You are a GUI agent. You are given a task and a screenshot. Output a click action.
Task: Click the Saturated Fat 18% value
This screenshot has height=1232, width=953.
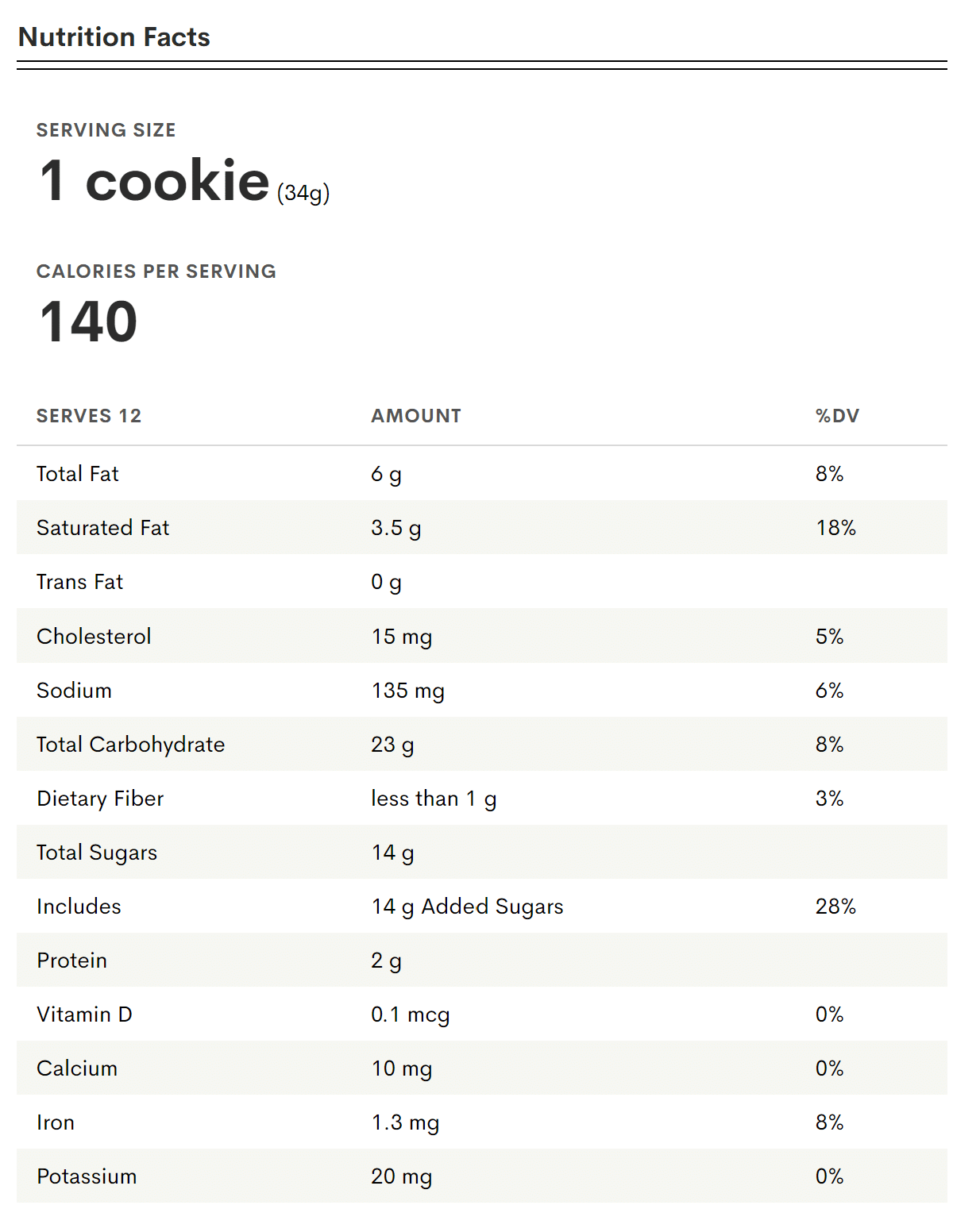pyautogui.click(x=835, y=528)
